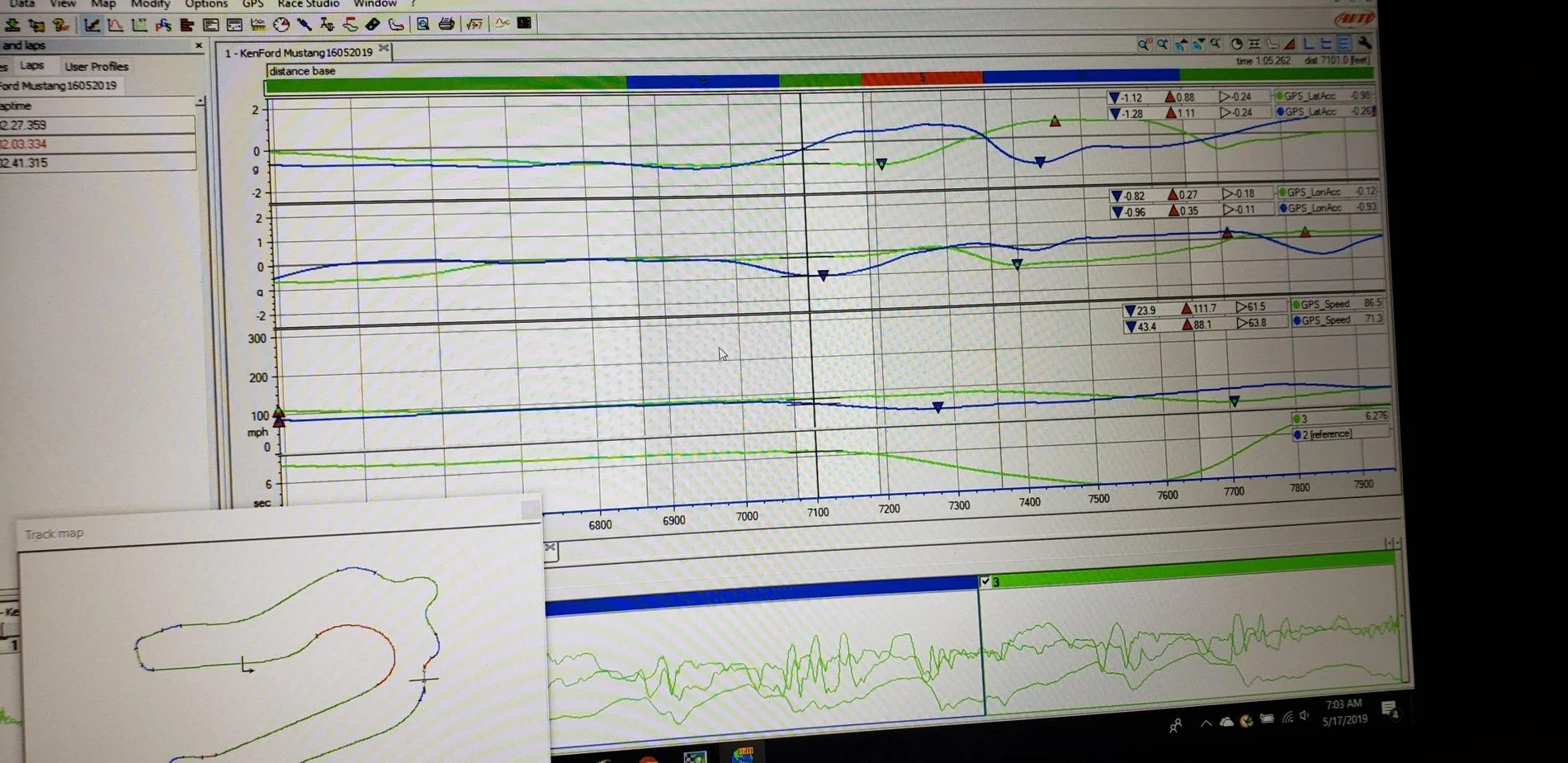Click the green GPS_Speed channel legend
This screenshot has width=1568, height=763.
(x=1337, y=304)
